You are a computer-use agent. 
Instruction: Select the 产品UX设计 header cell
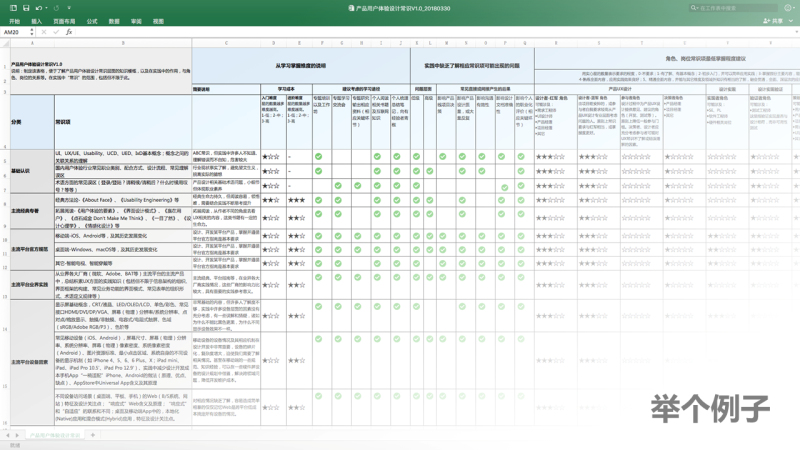coord(620,89)
